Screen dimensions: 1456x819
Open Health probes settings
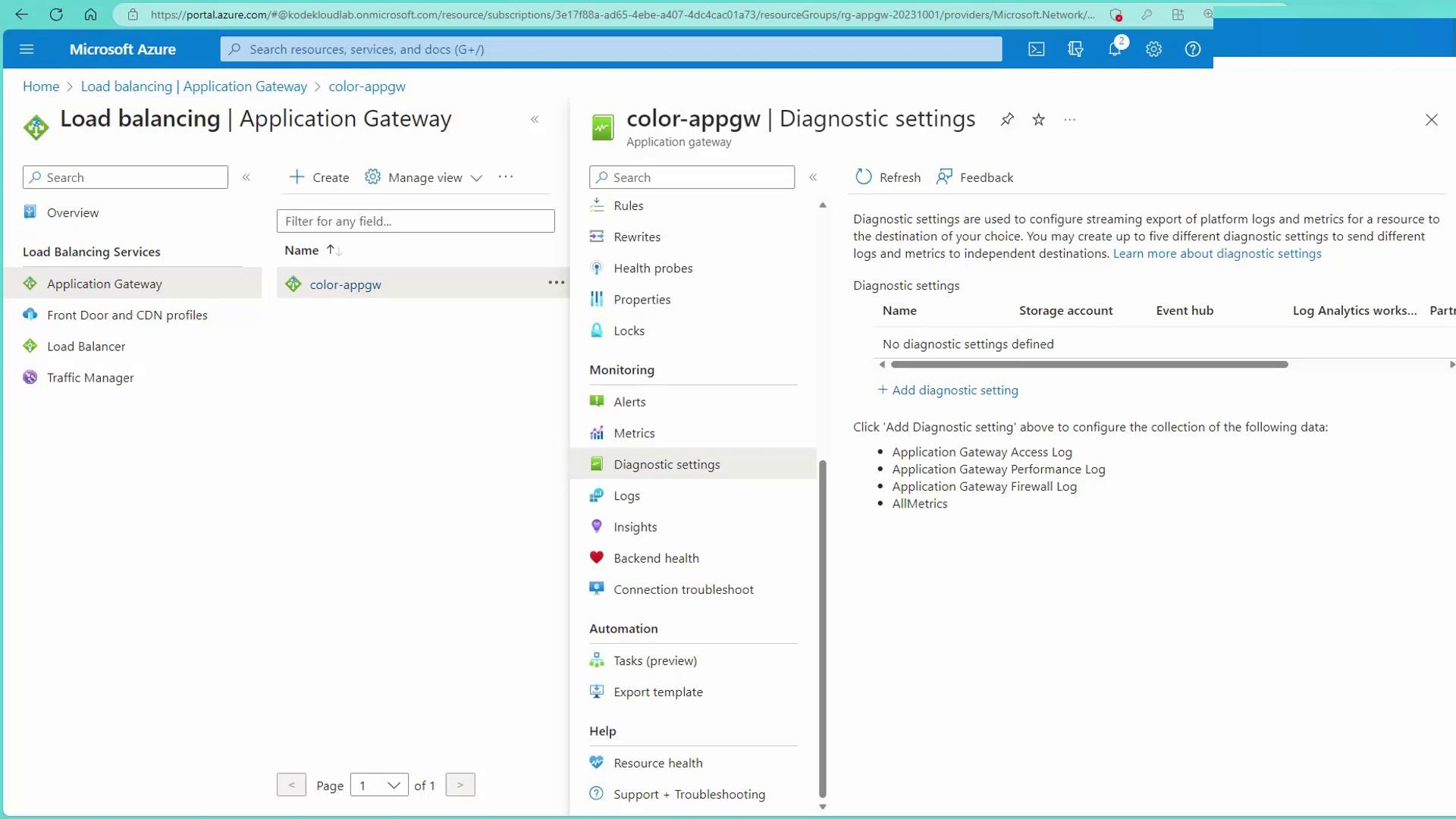click(653, 268)
